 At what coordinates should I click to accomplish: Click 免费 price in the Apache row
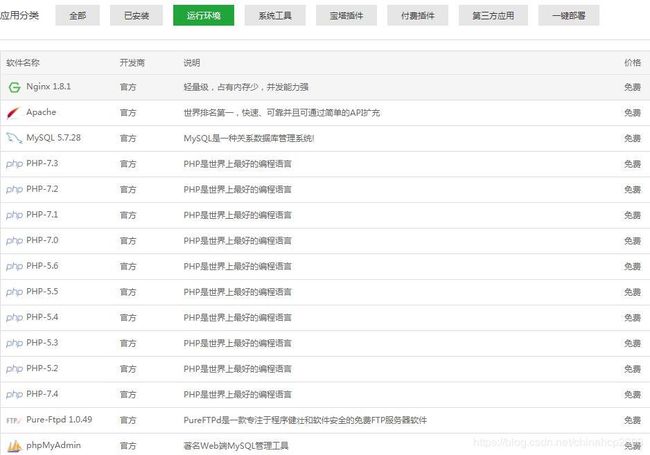633,113
